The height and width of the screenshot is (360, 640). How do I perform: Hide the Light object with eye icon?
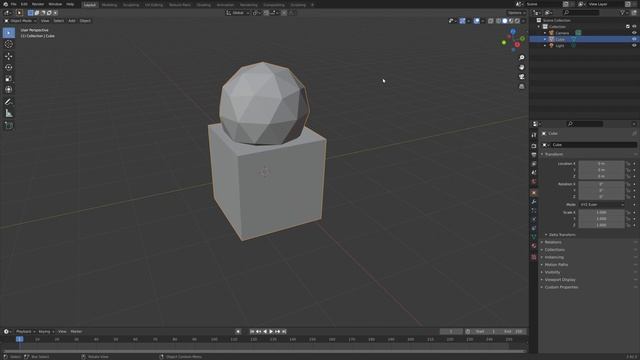click(x=634, y=46)
